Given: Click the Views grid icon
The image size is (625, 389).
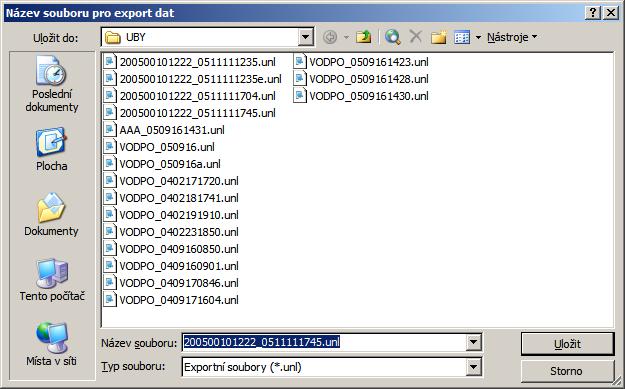Looking at the screenshot, I should [x=462, y=37].
